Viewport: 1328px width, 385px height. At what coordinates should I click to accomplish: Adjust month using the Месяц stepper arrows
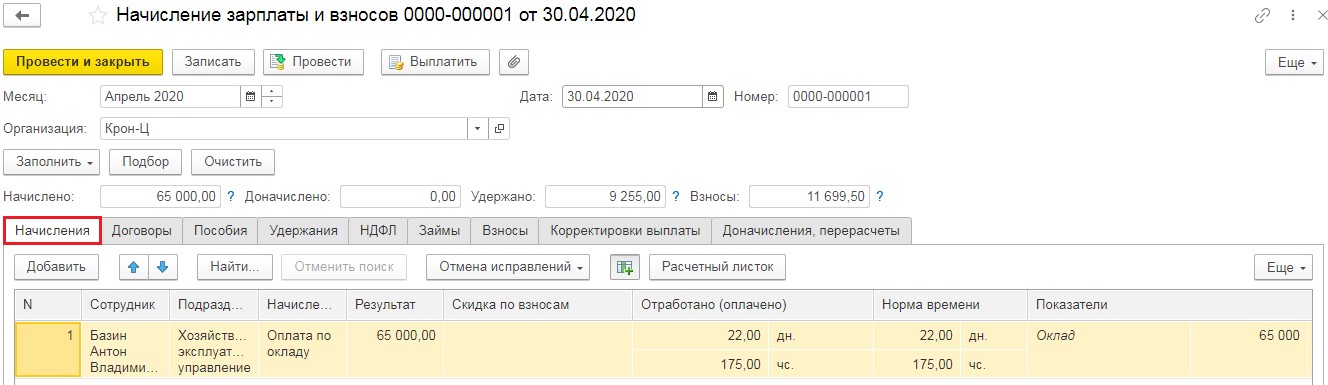273,97
